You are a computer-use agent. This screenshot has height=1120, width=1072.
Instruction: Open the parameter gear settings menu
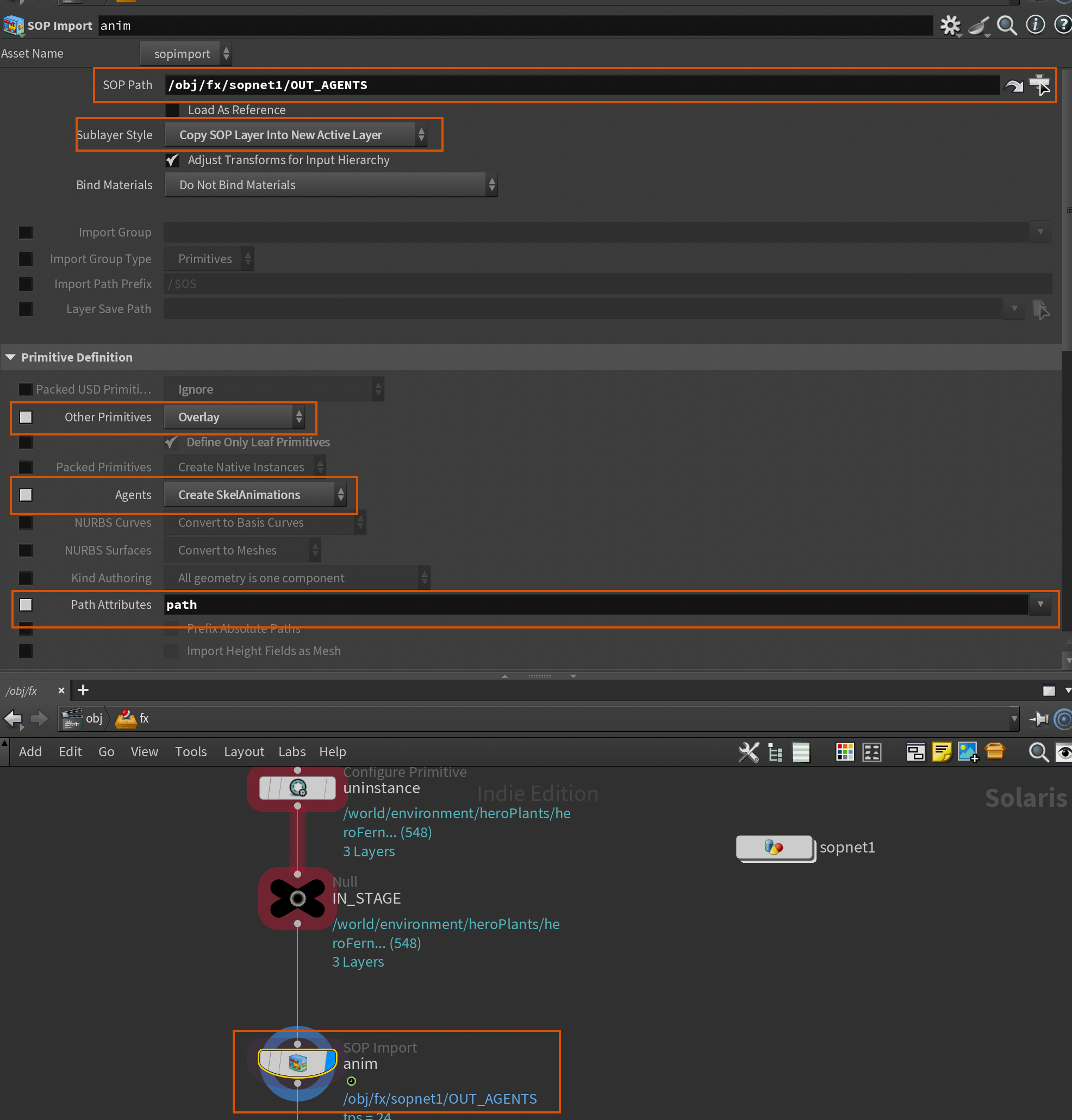(950, 26)
